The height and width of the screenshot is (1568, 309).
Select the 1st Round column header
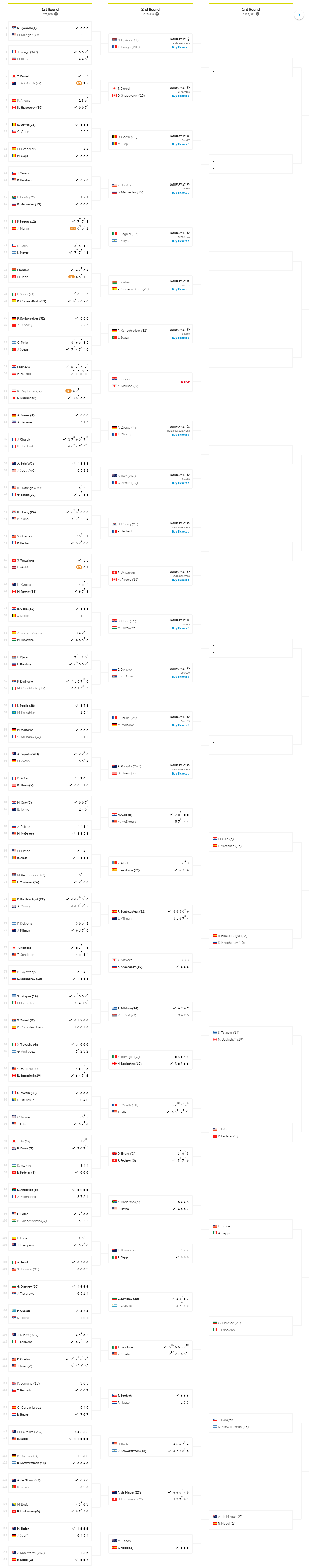pos(50,10)
